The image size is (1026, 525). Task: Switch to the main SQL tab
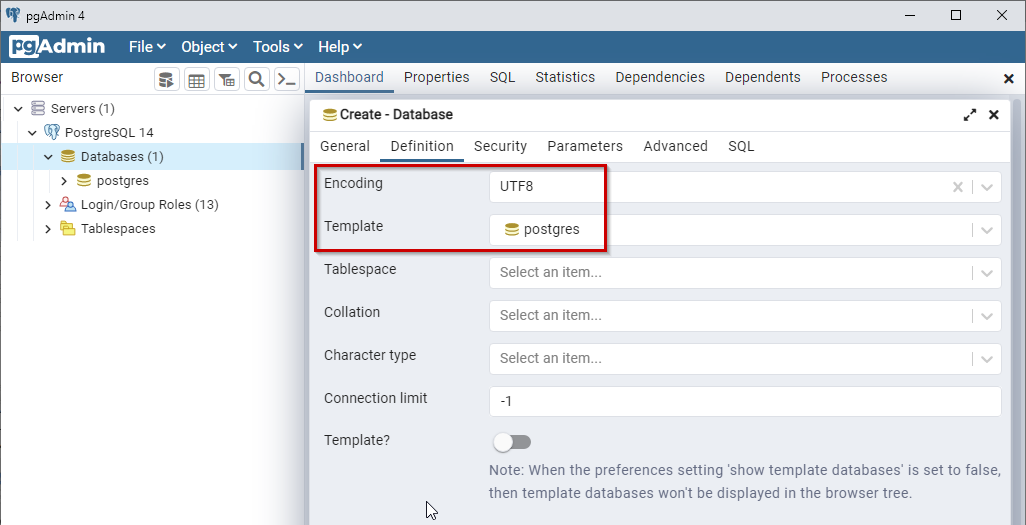click(503, 77)
